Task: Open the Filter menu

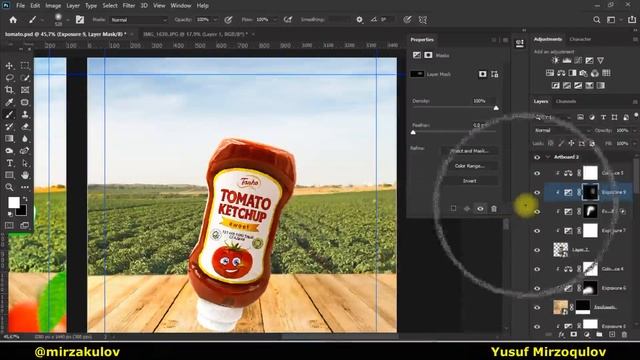Action: [129, 6]
